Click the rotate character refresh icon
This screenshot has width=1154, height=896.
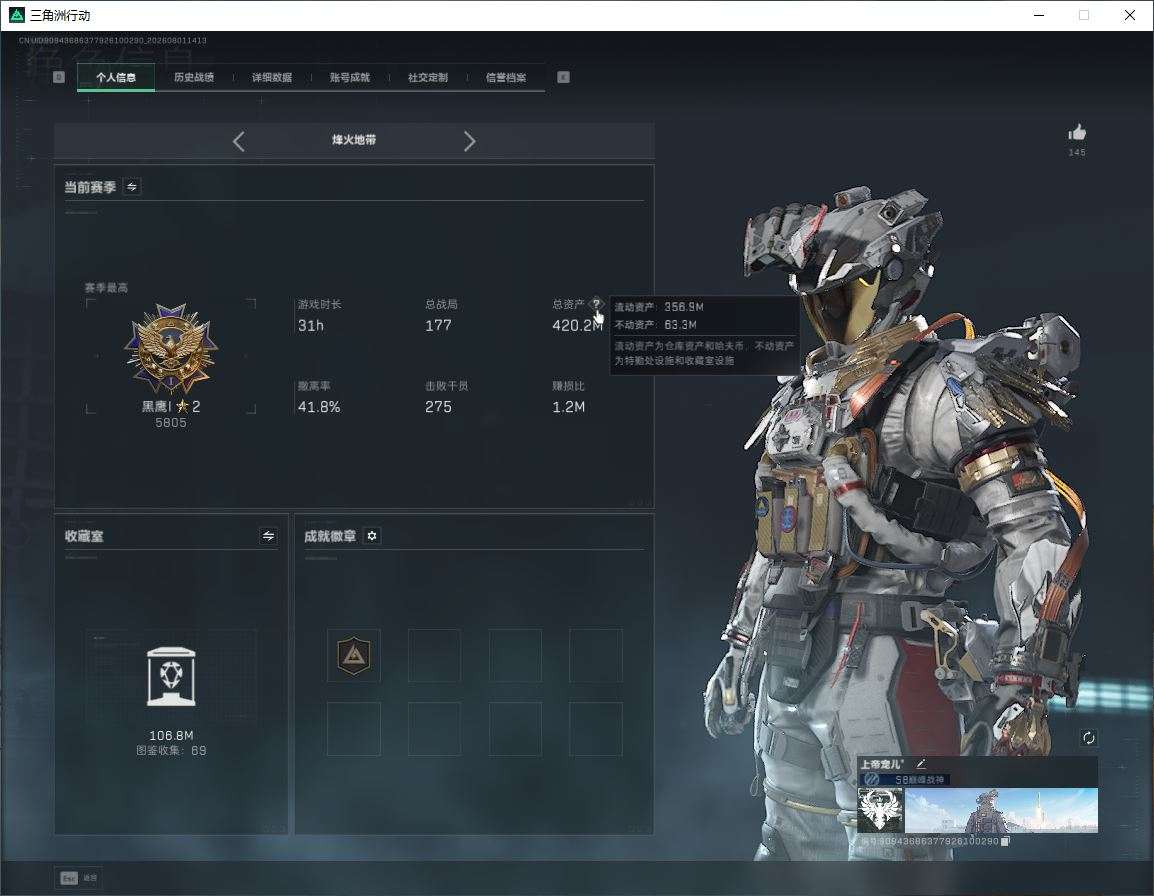(x=1088, y=738)
